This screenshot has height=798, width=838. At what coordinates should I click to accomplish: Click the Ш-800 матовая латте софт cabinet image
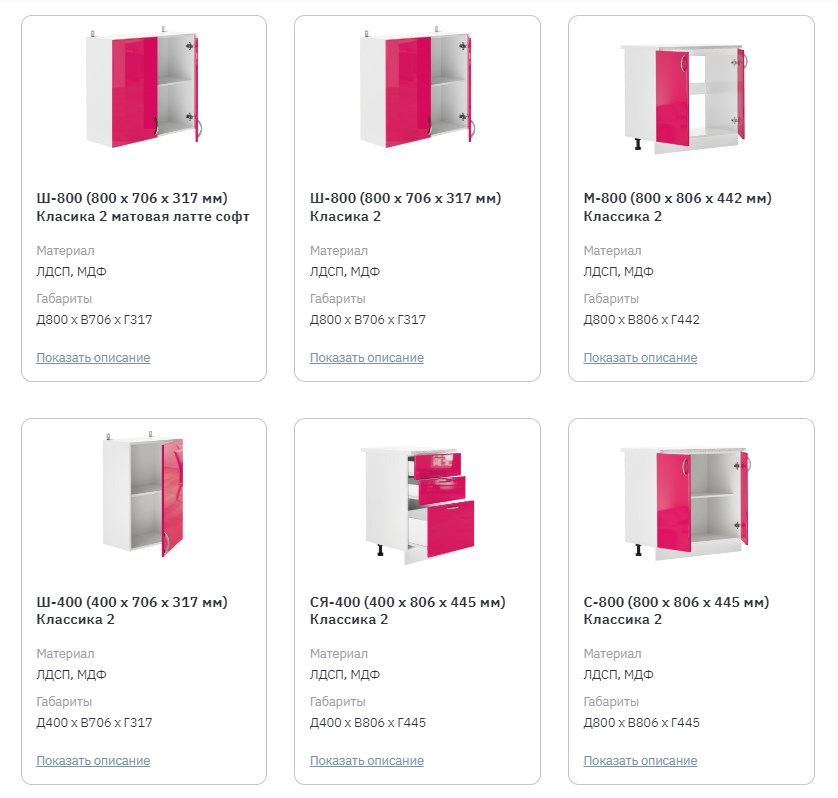tap(143, 90)
